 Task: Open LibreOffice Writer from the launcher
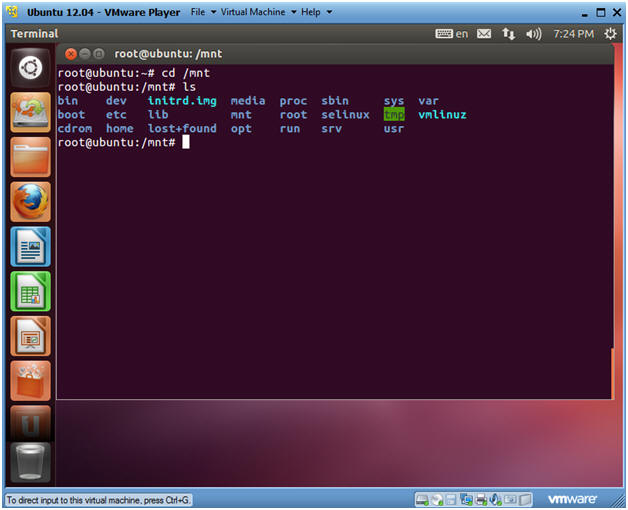click(x=30, y=246)
